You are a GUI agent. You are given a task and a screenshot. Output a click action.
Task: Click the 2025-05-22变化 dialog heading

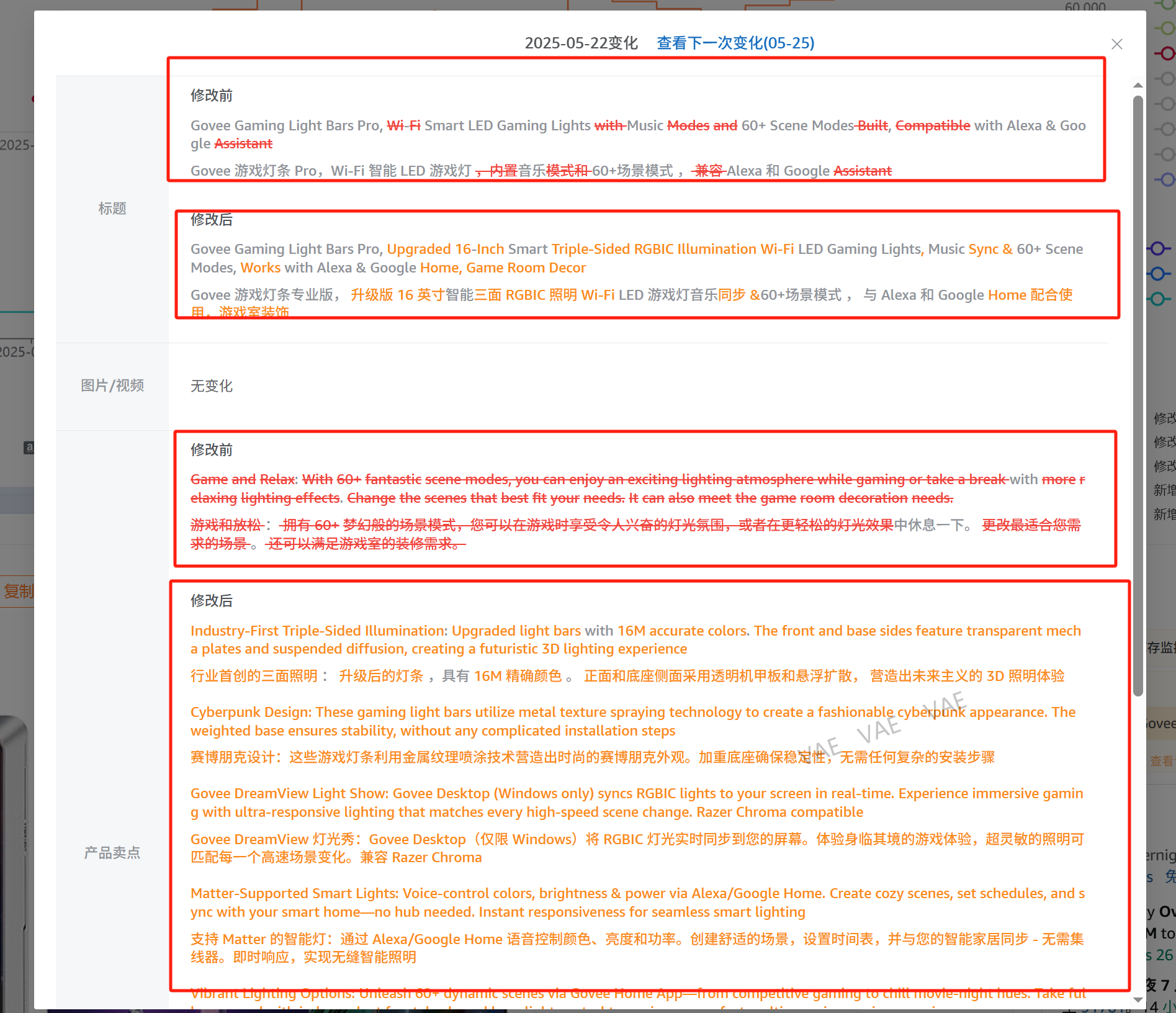pyautogui.click(x=581, y=43)
